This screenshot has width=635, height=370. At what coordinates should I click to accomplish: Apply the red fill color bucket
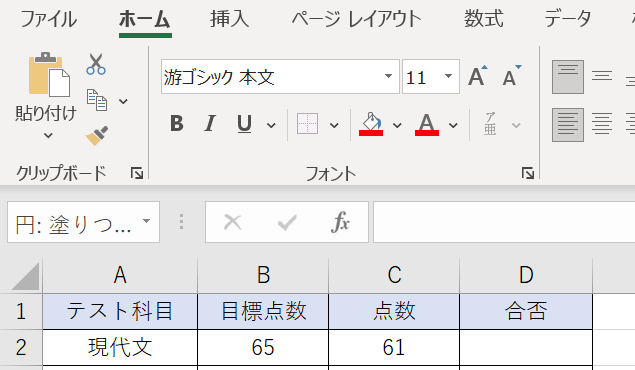(x=371, y=124)
